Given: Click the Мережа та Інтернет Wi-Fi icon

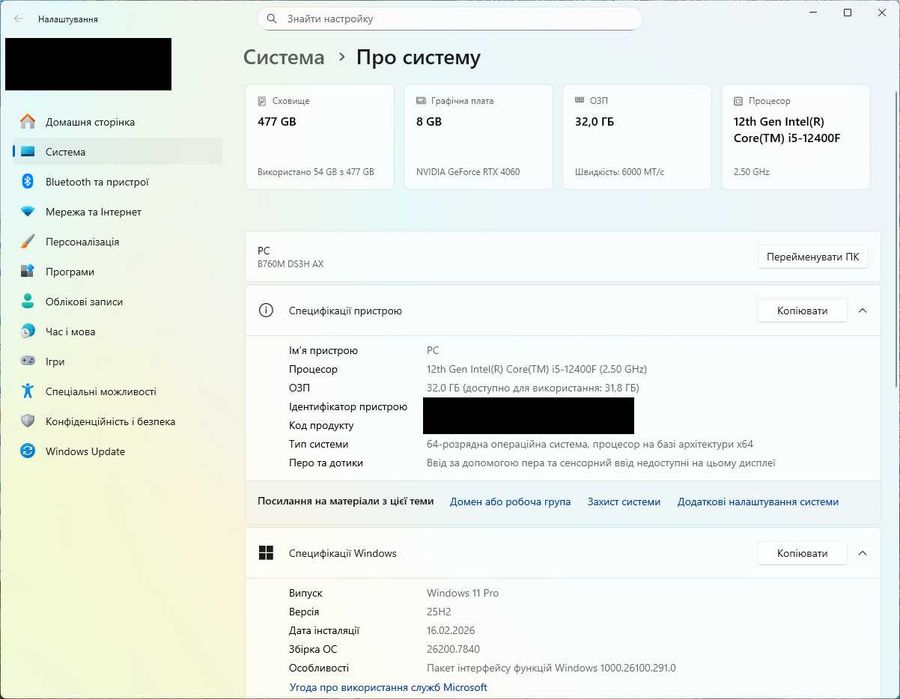Looking at the screenshot, I should (28, 211).
